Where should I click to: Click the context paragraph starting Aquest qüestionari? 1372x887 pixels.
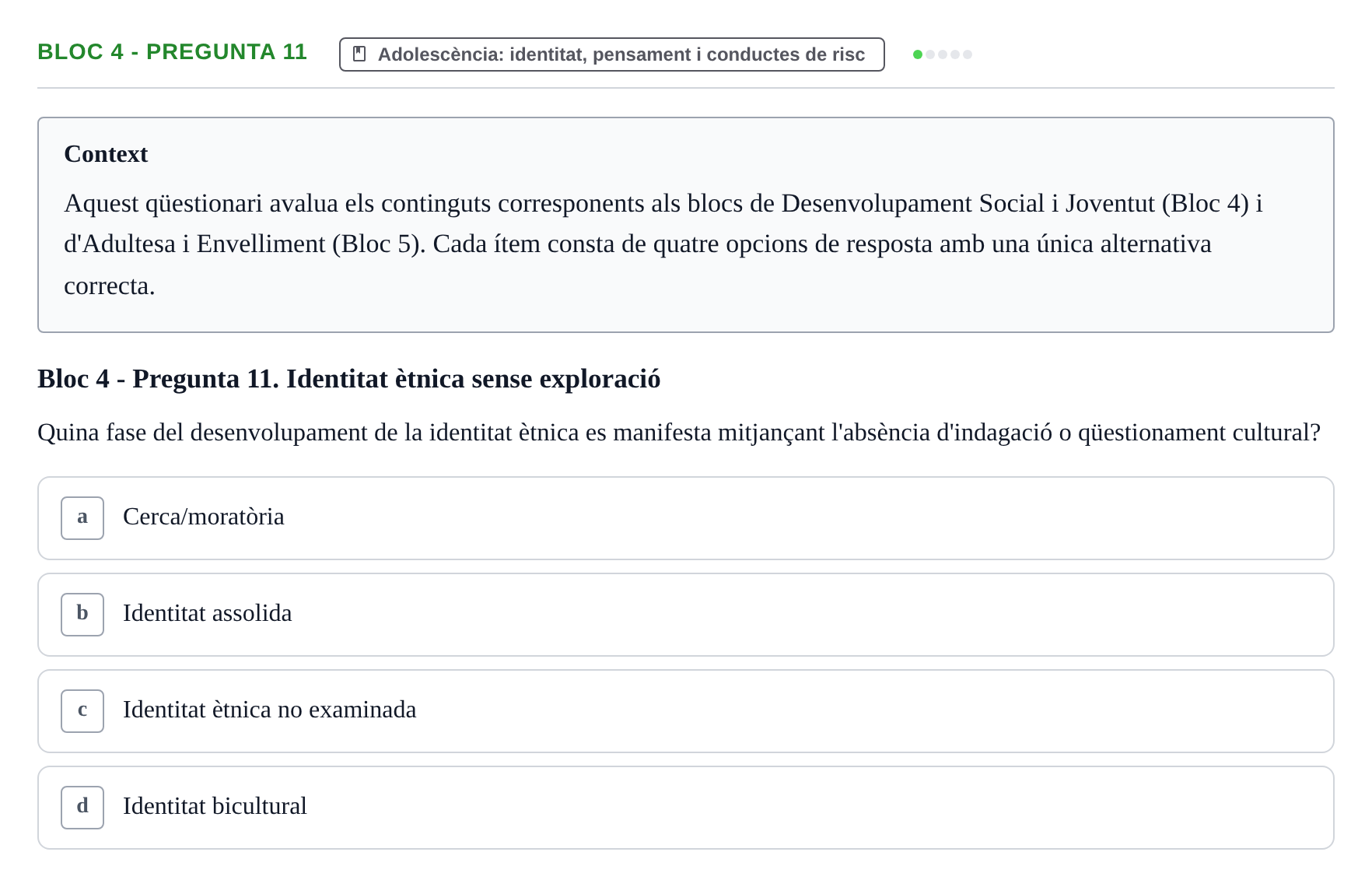pyautogui.click(x=663, y=244)
